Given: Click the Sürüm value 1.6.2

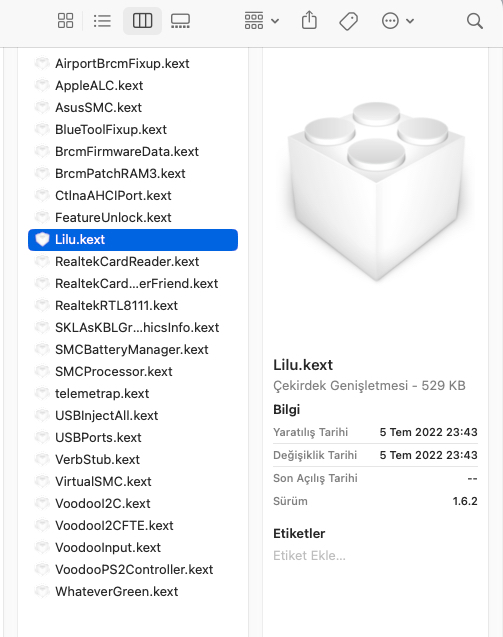Looking at the screenshot, I should (465, 501).
